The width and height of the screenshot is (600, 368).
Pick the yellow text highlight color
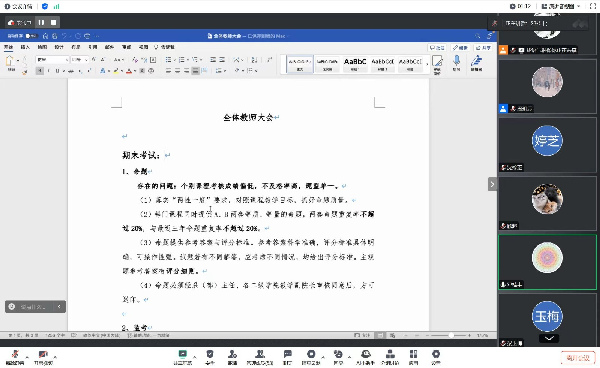coord(116,71)
